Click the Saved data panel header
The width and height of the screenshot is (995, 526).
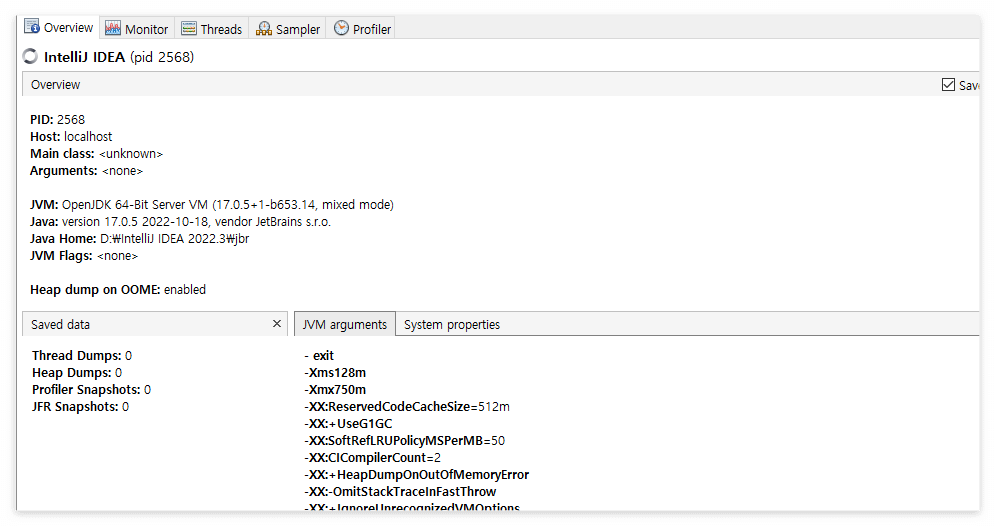point(155,324)
